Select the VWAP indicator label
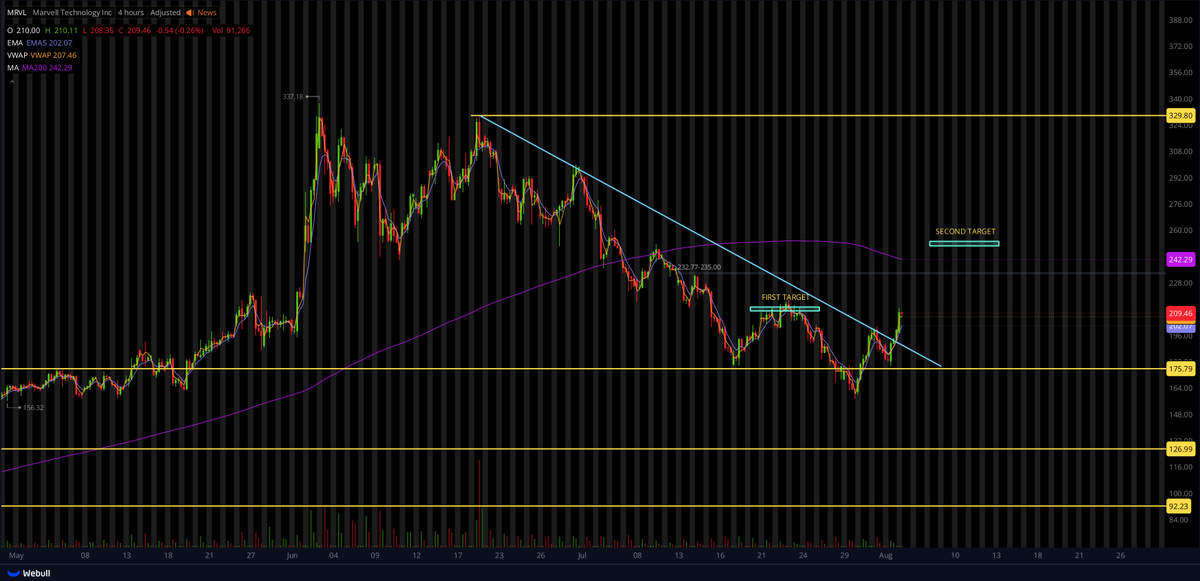Image resolution: width=1200 pixels, height=581 pixels. pos(18,55)
